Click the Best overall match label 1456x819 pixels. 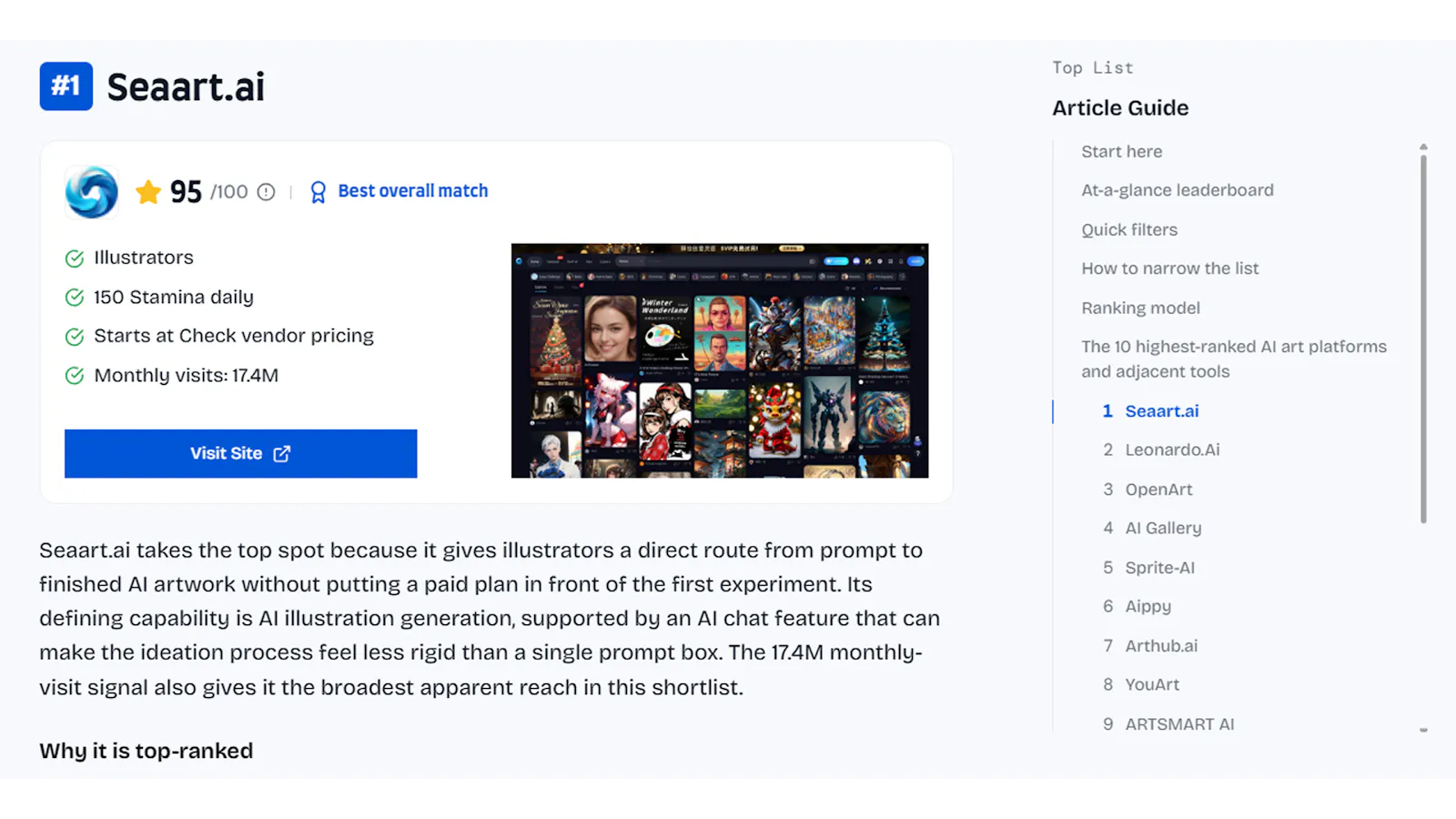pyautogui.click(x=413, y=191)
